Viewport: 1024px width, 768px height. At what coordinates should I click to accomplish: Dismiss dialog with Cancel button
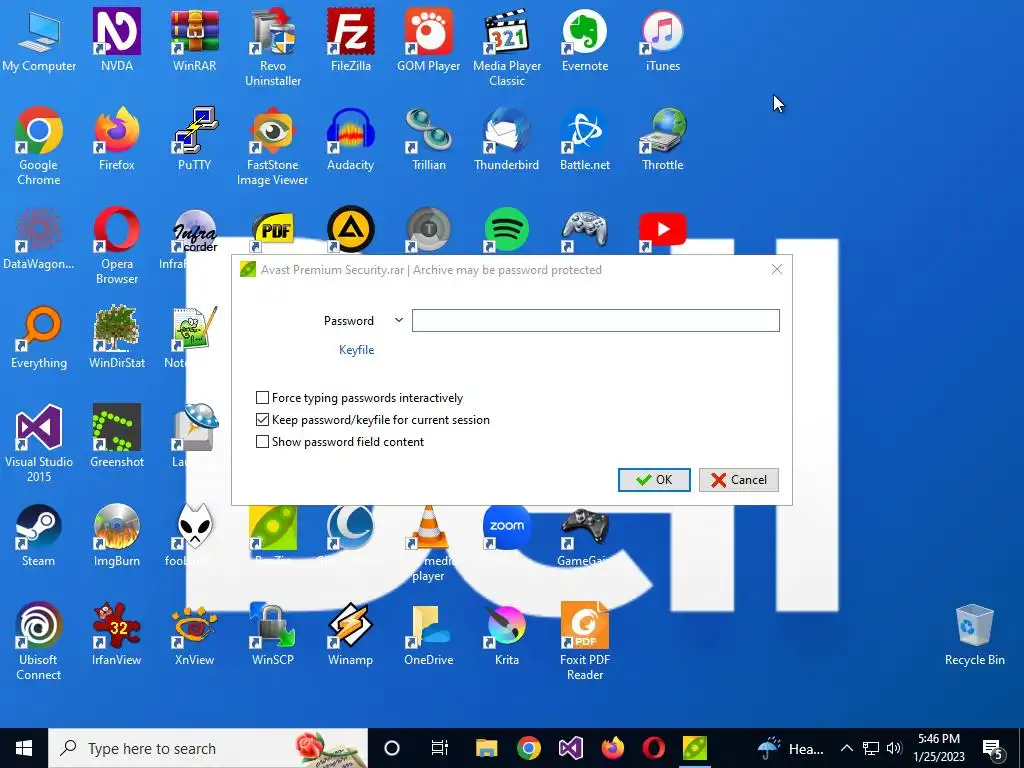(739, 480)
